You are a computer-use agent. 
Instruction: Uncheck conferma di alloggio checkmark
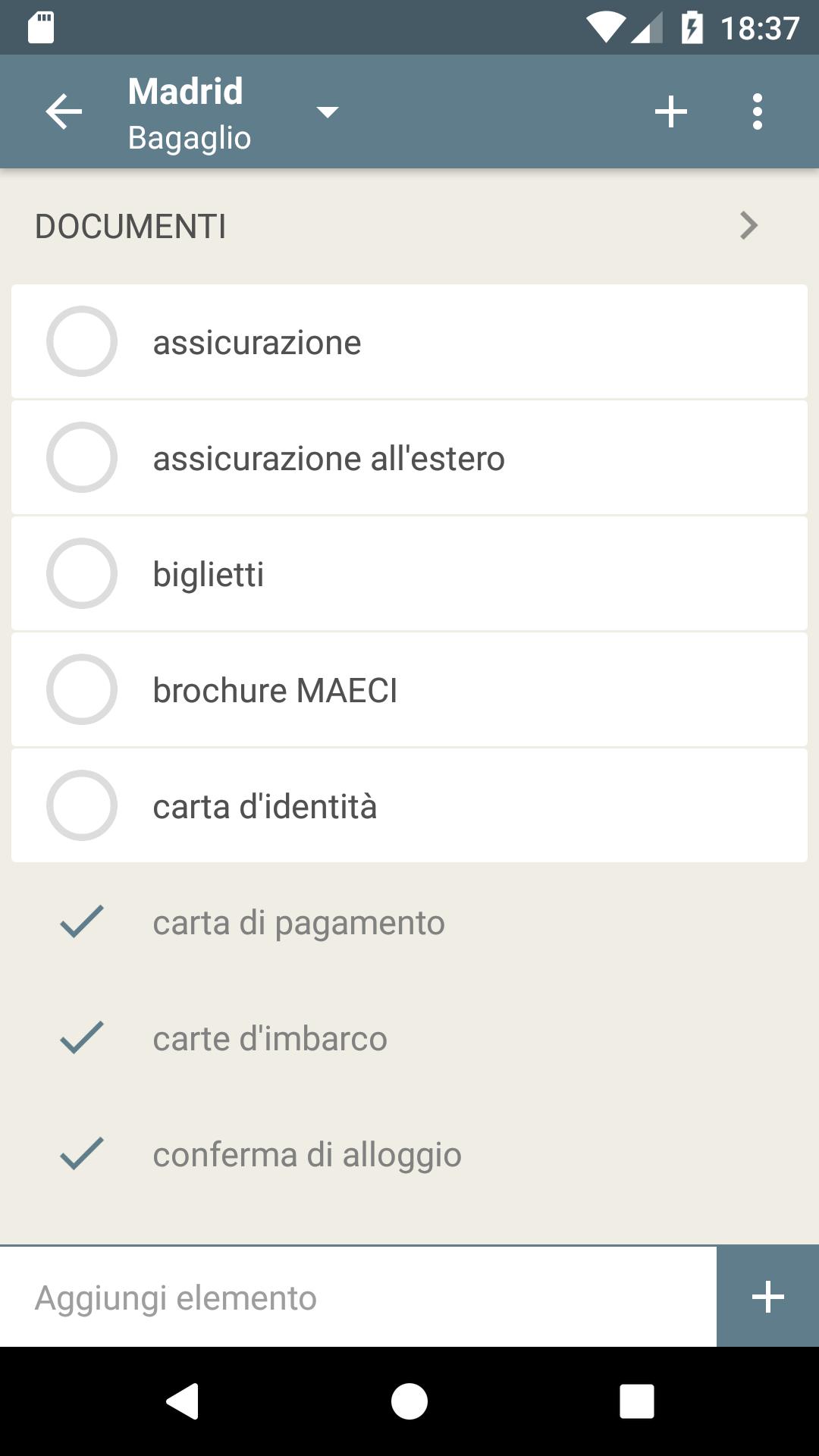coord(82,1153)
